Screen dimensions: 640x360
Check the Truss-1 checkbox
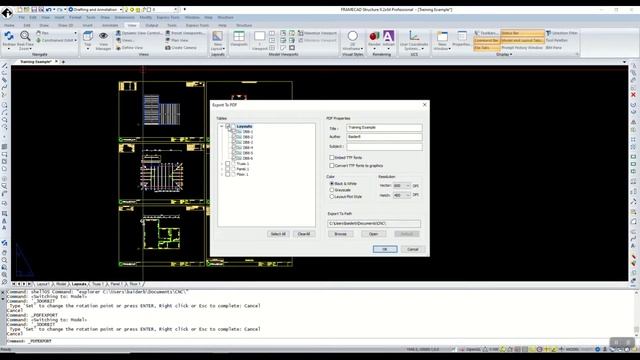(x=228, y=164)
